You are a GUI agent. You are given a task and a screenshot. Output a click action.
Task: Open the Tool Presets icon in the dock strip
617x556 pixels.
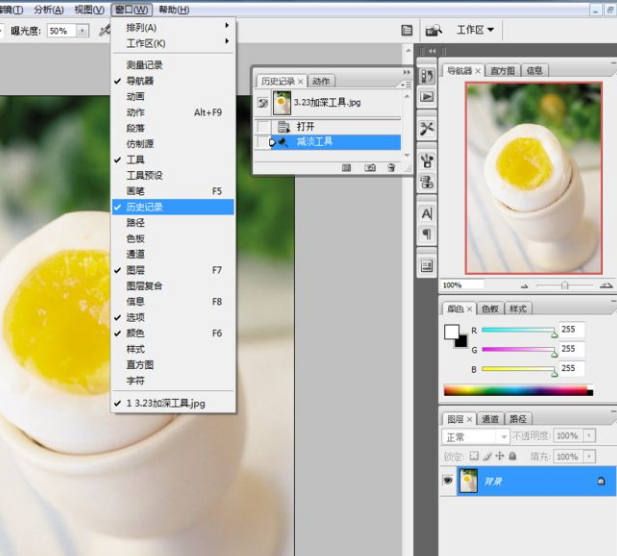427,128
